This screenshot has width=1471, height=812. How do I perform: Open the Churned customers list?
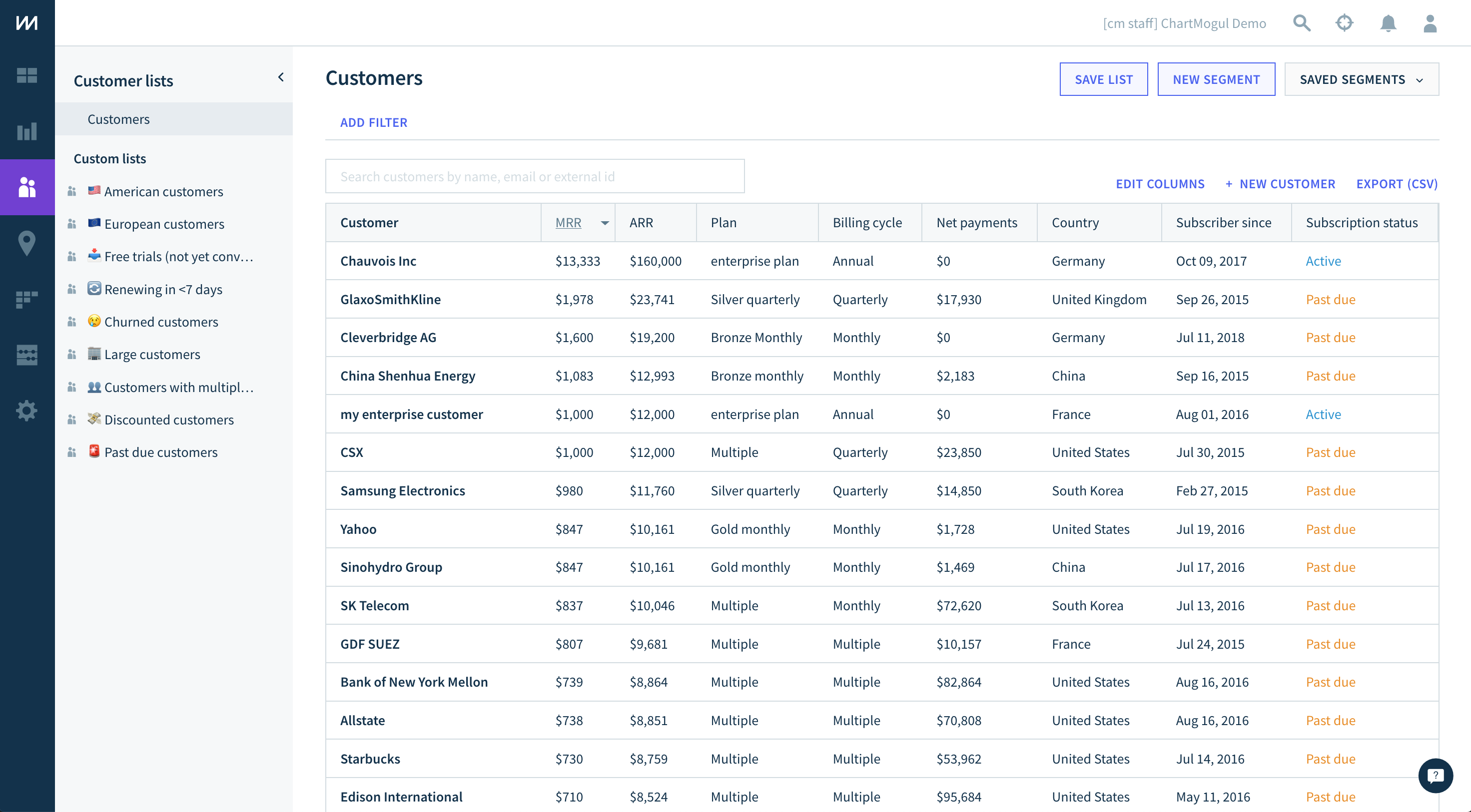coord(161,322)
